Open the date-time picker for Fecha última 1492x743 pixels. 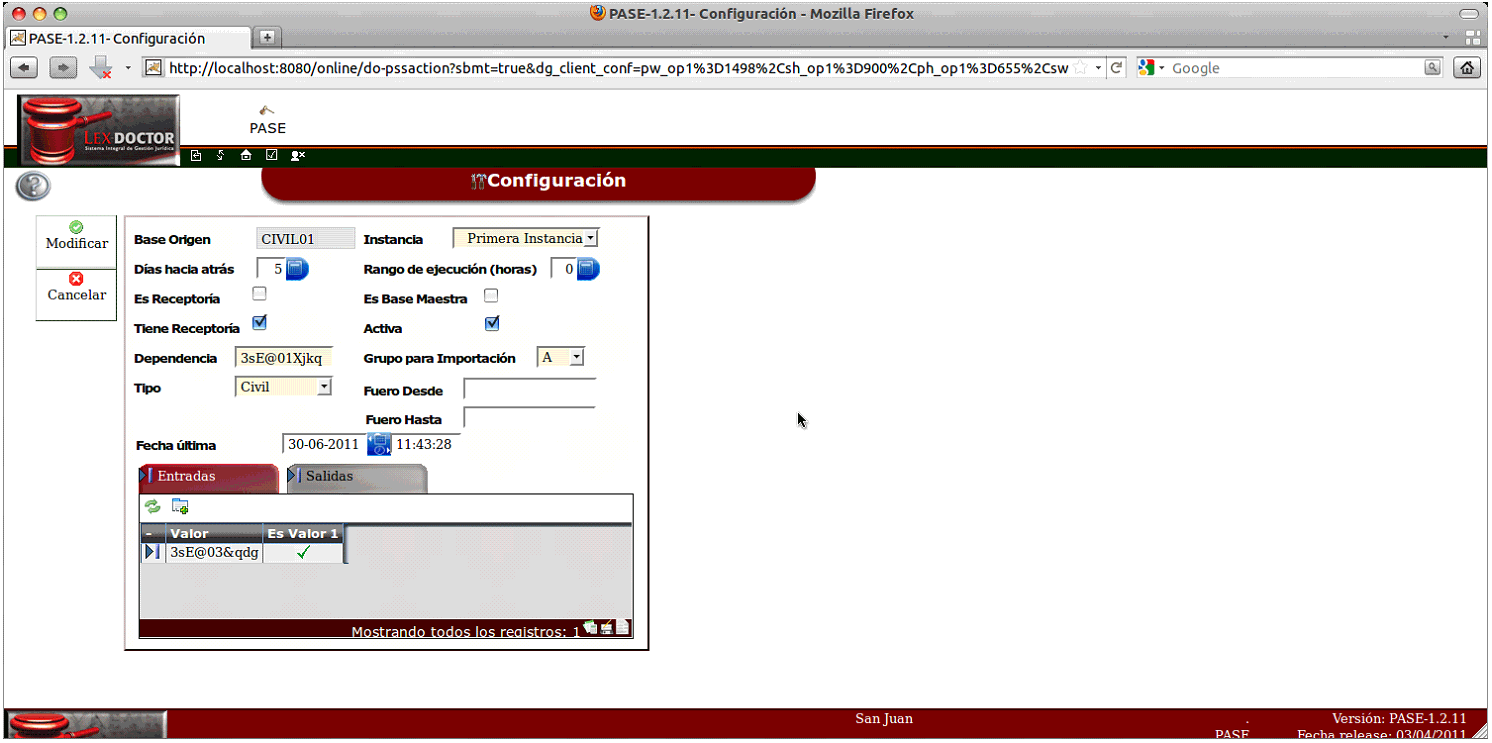point(379,444)
